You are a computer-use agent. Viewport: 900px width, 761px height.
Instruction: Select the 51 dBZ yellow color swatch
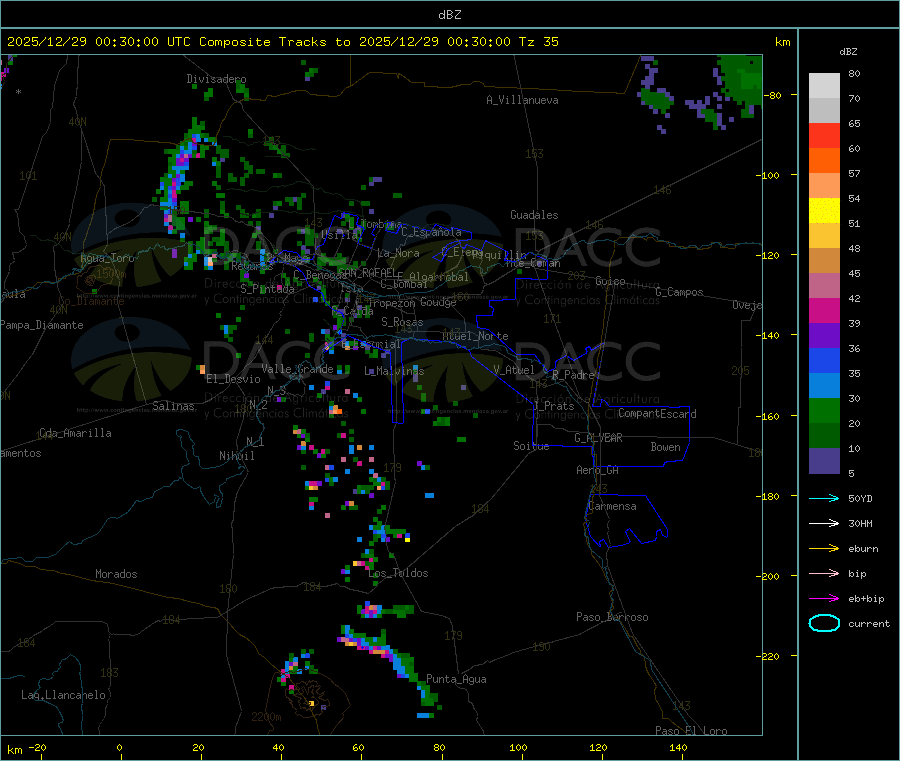[x=824, y=211]
